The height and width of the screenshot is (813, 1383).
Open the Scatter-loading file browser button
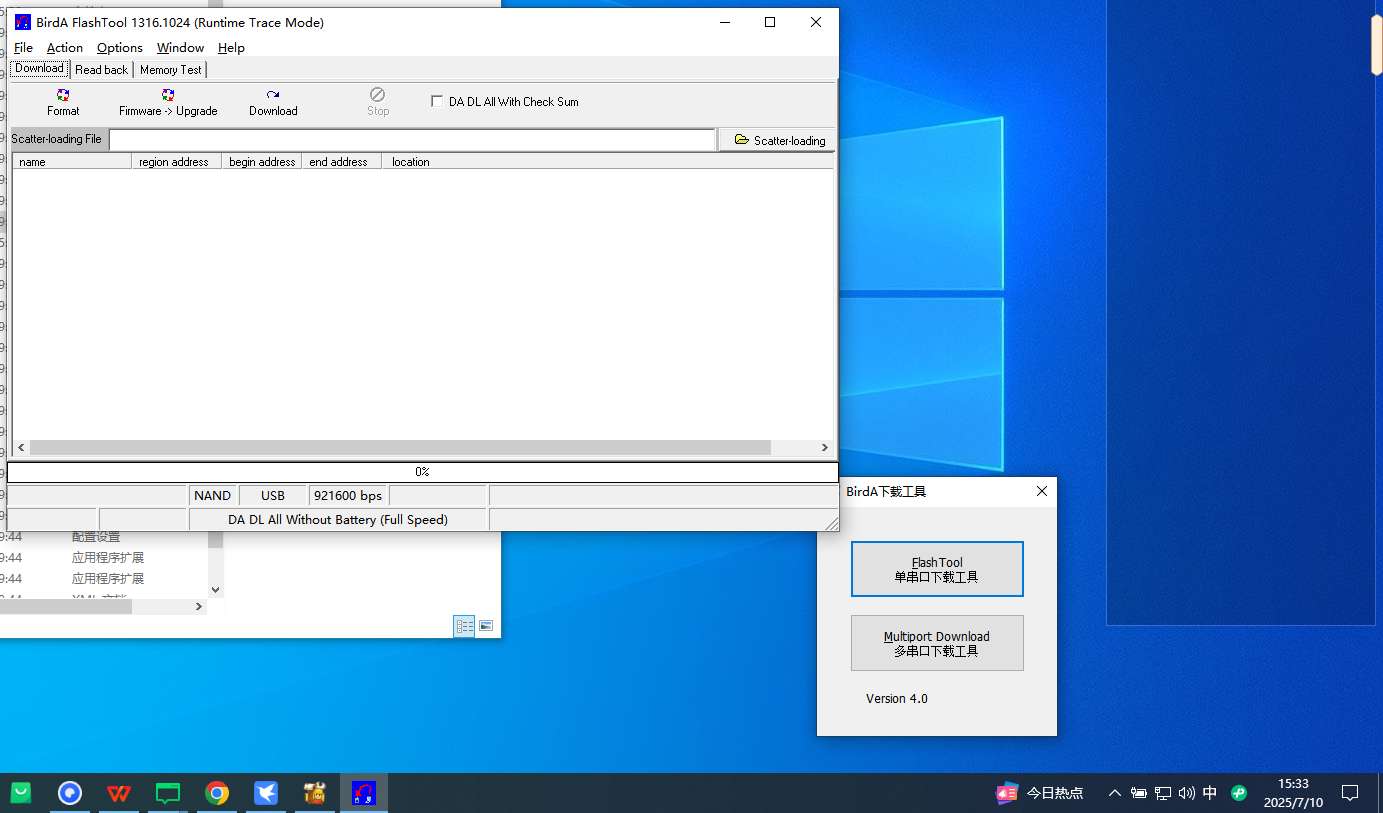(x=779, y=140)
